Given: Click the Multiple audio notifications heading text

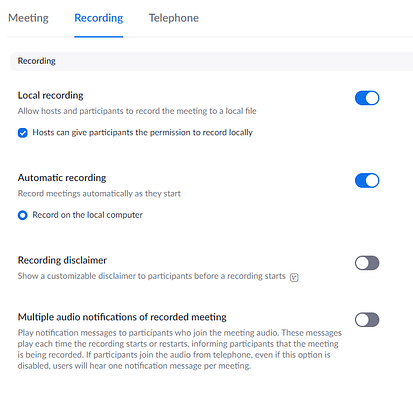Looking at the screenshot, I should pos(122,317).
